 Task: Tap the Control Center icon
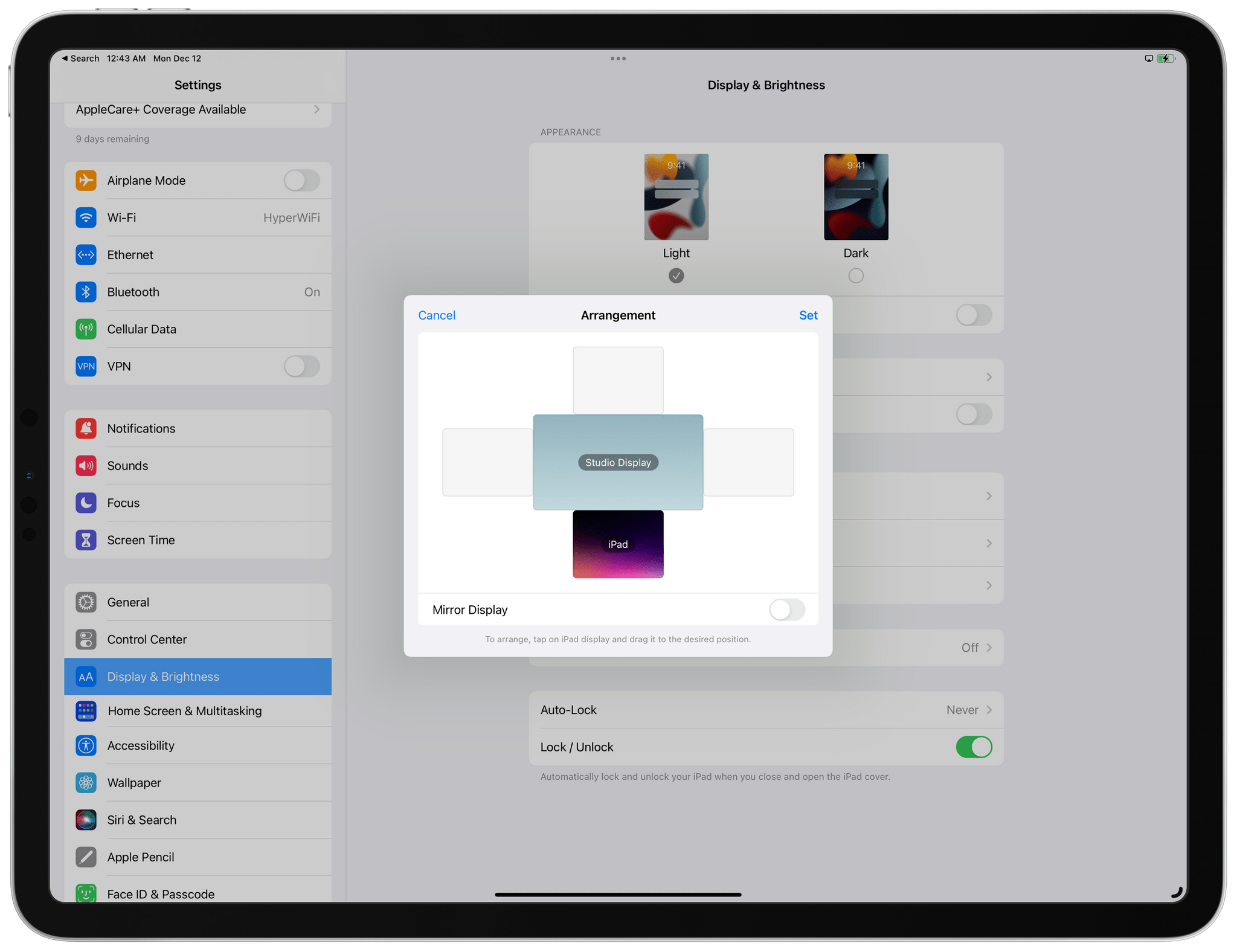click(x=86, y=639)
